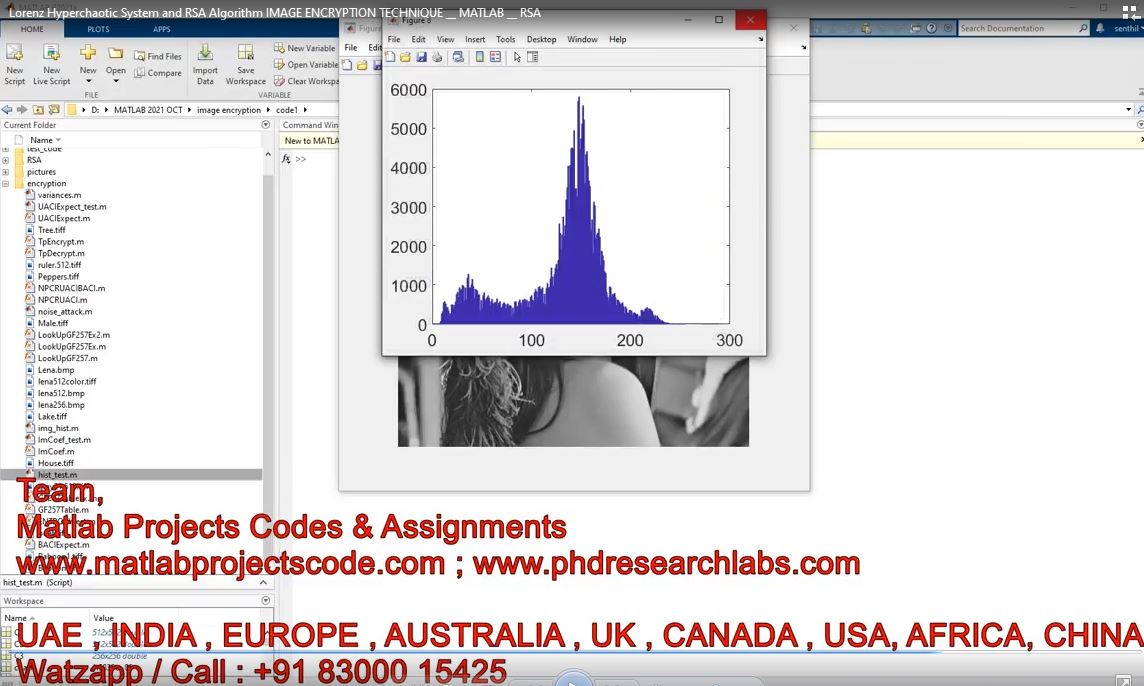Click New Figure icon in Figure 8 toolbar
1144x686 pixels.
tap(390, 57)
